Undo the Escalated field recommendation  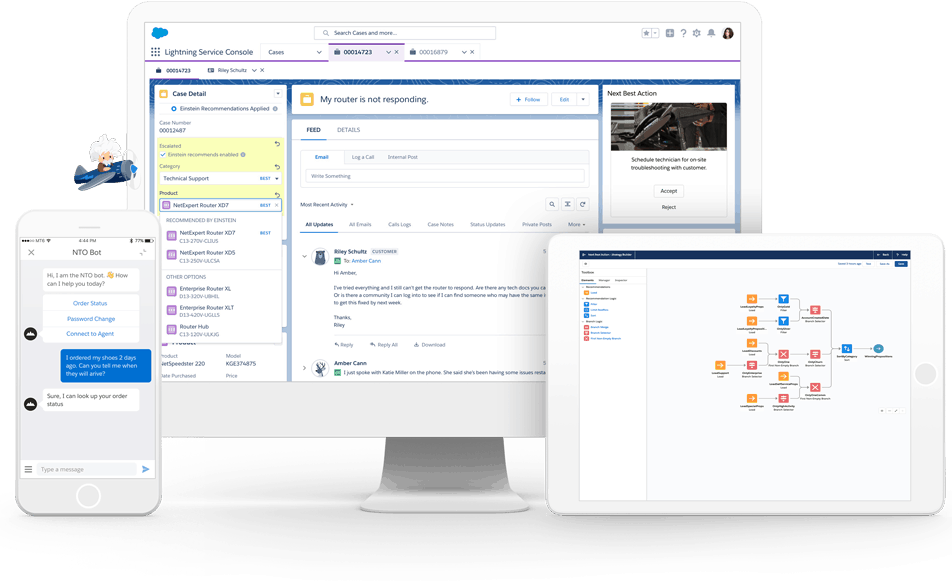coord(277,144)
